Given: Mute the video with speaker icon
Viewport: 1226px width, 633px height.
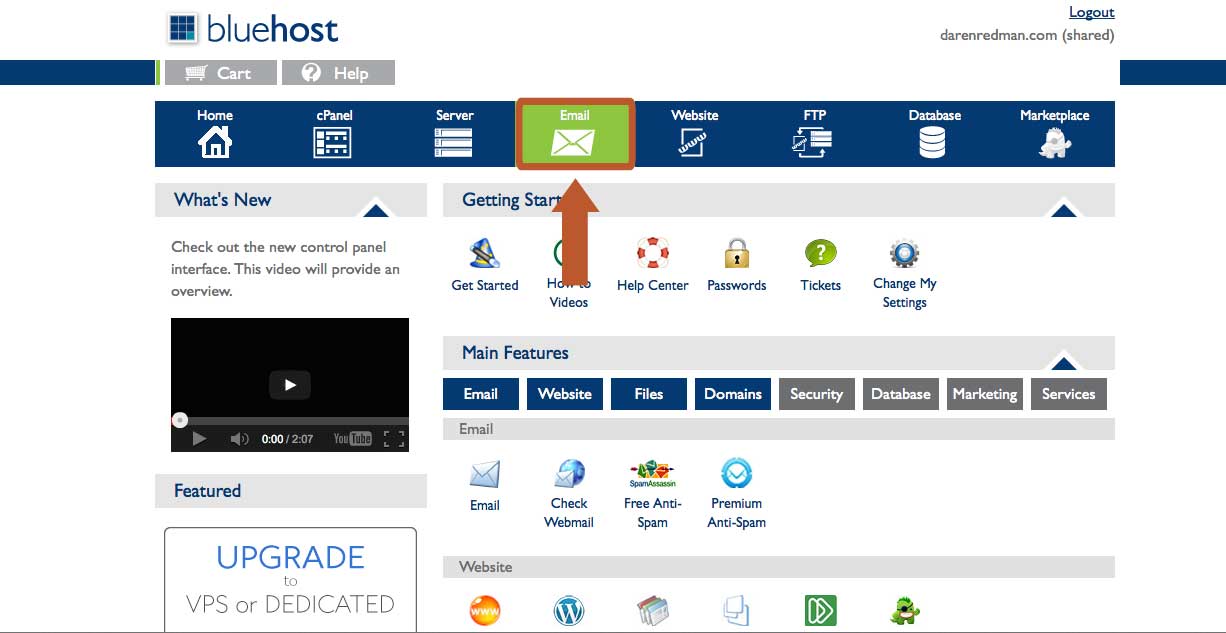Looking at the screenshot, I should pos(239,438).
